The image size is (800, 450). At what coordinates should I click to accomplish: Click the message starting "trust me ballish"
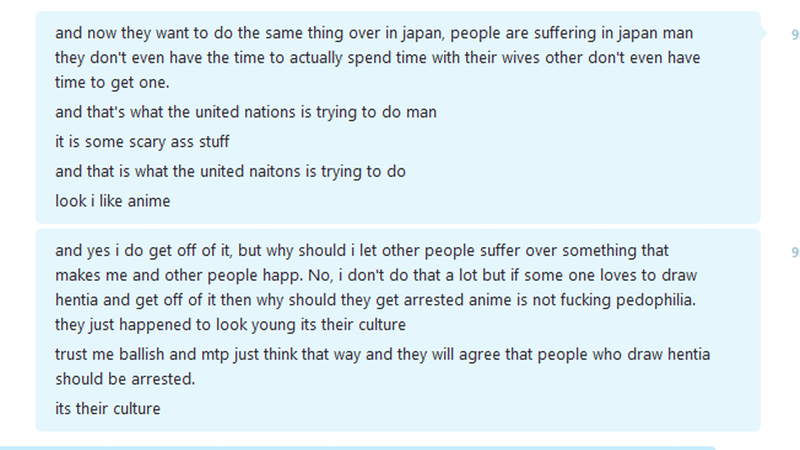point(383,366)
